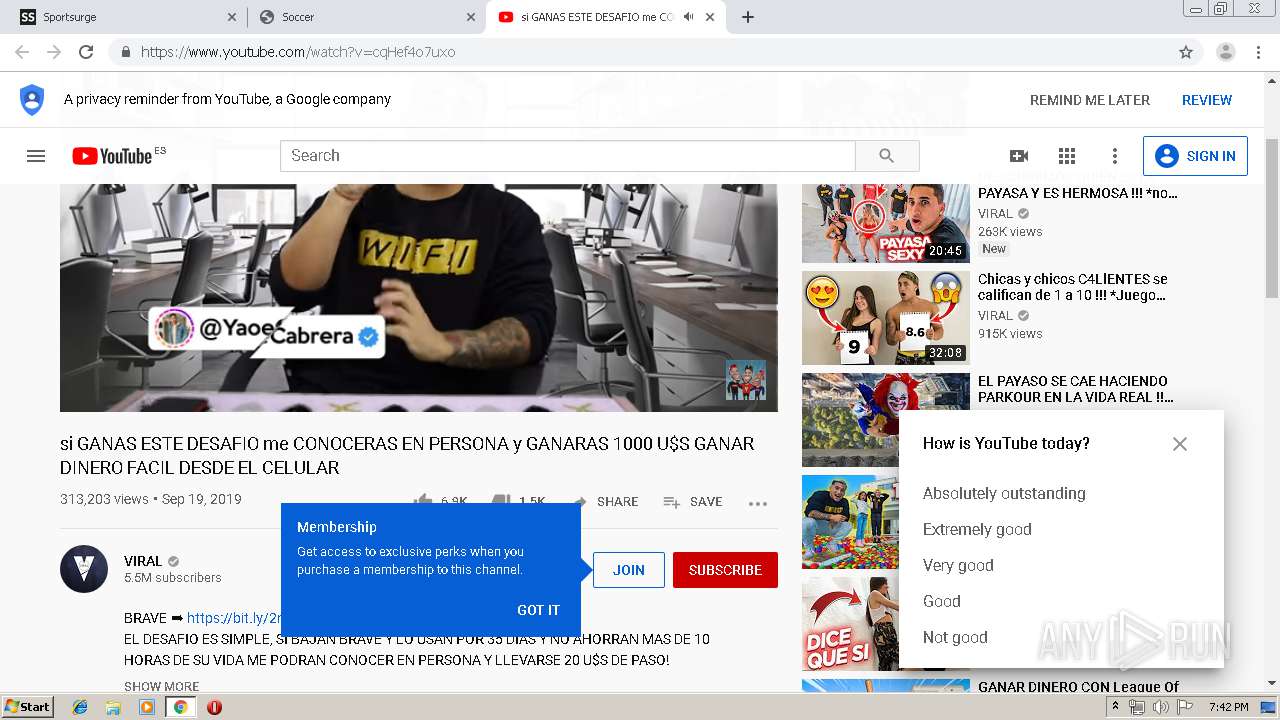Open the create video camera icon

pos(1019,156)
